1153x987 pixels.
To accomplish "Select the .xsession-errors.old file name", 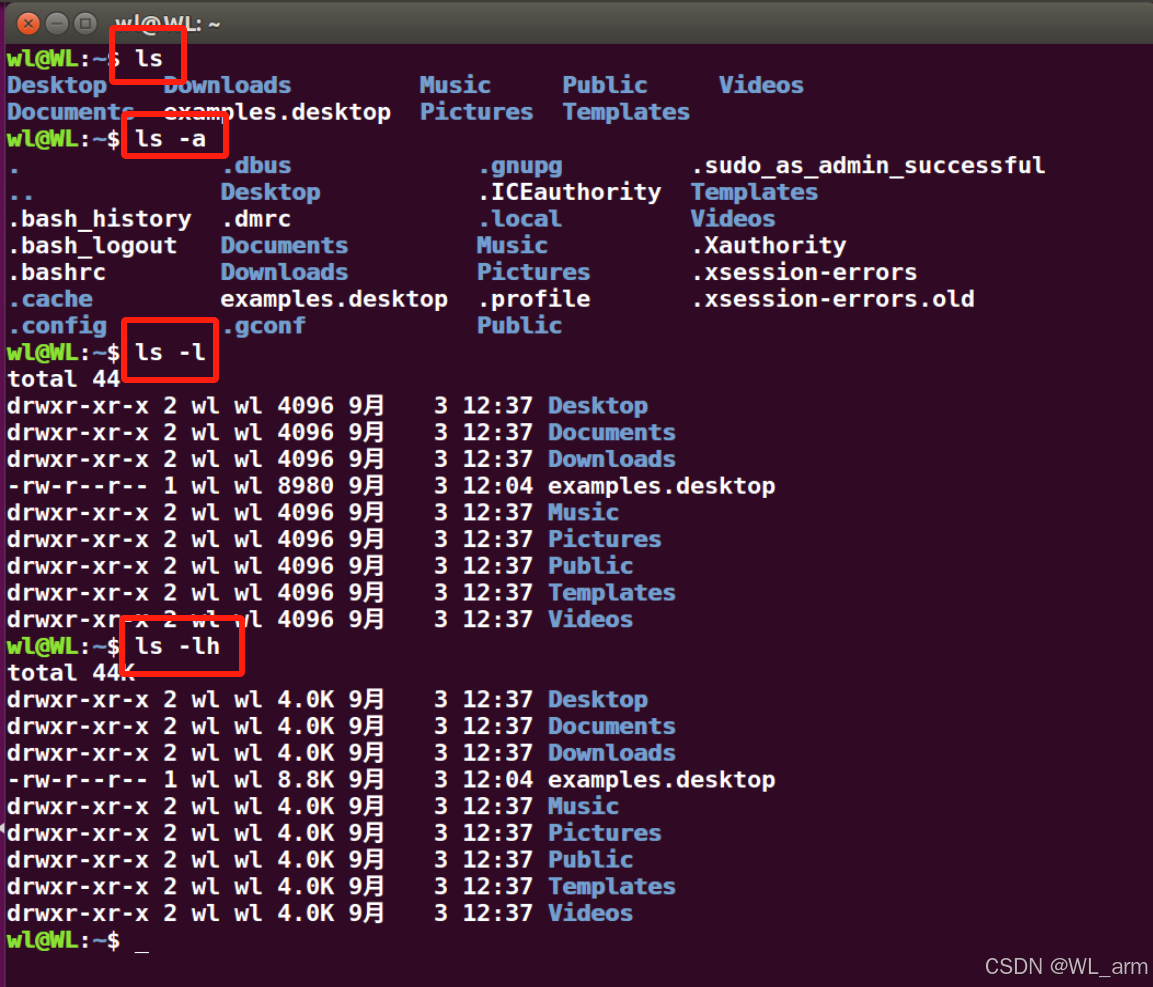I will [832, 299].
